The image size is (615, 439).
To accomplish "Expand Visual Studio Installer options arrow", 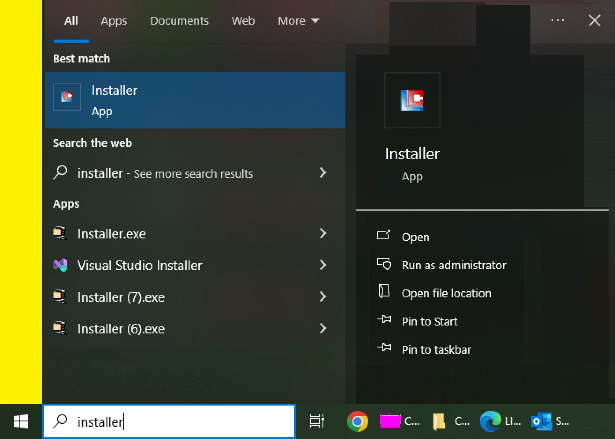I will 323,265.
